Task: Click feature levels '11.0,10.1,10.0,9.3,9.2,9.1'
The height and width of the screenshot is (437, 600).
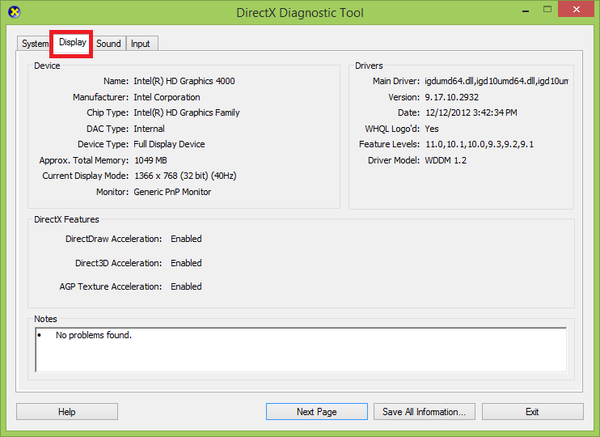Action: click(479, 144)
